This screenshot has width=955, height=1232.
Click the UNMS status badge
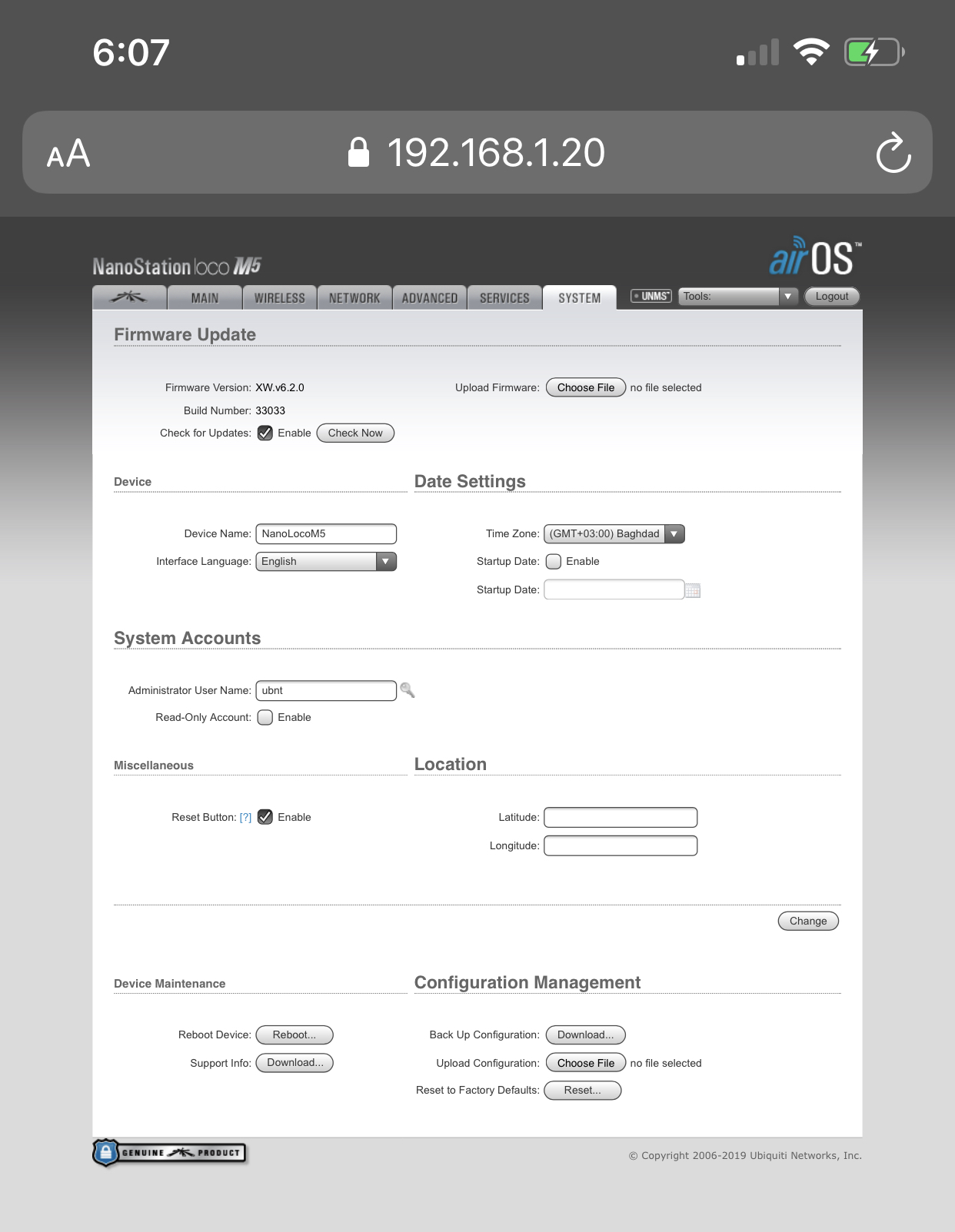click(651, 296)
